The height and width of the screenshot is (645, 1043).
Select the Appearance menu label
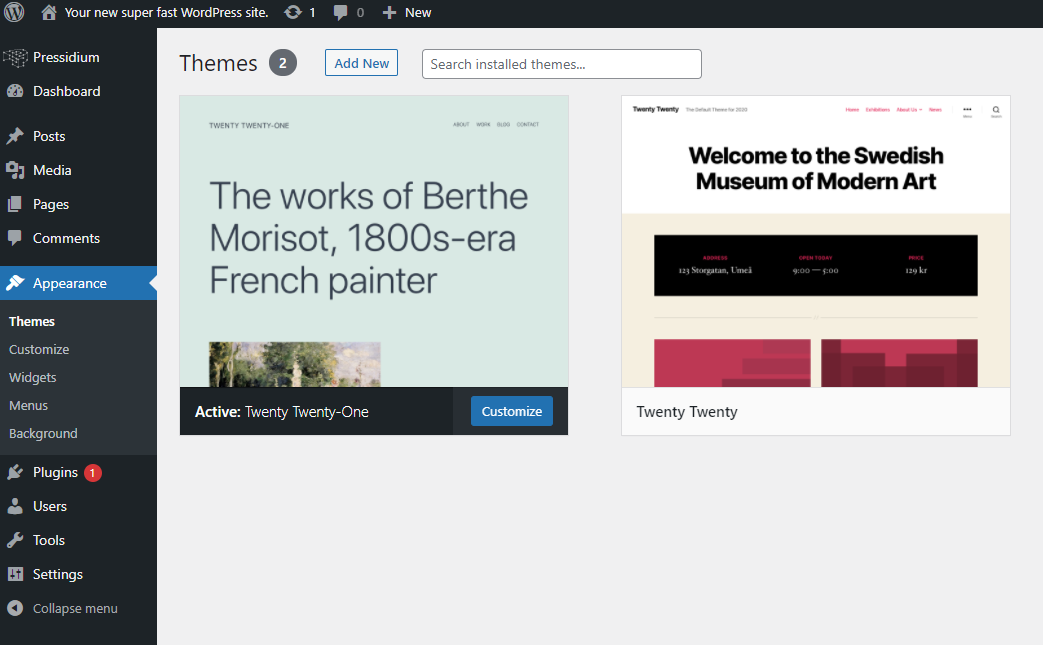[70, 283]
